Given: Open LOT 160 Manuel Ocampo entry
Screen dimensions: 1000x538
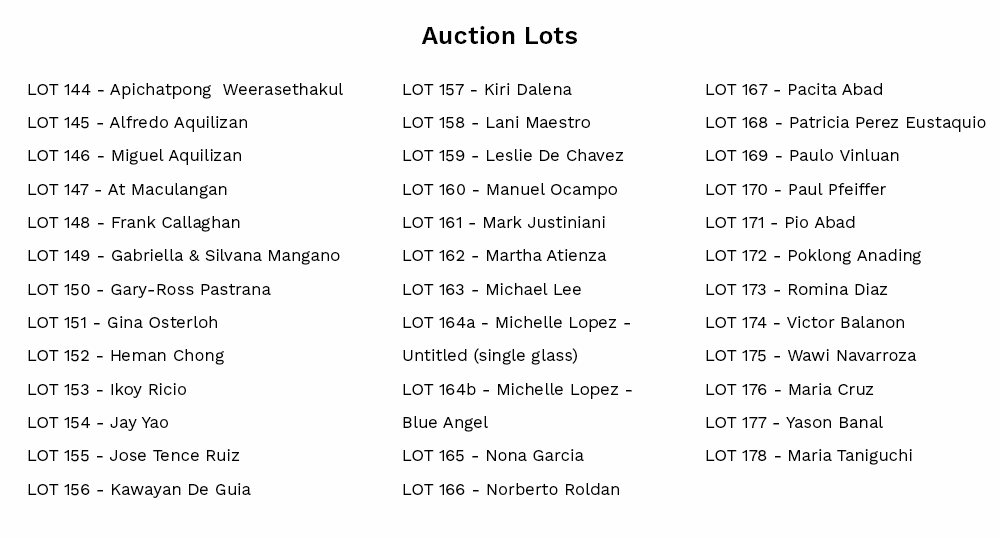Looking at the screenshot, I should pyautogui.click(x=510, y=190).
